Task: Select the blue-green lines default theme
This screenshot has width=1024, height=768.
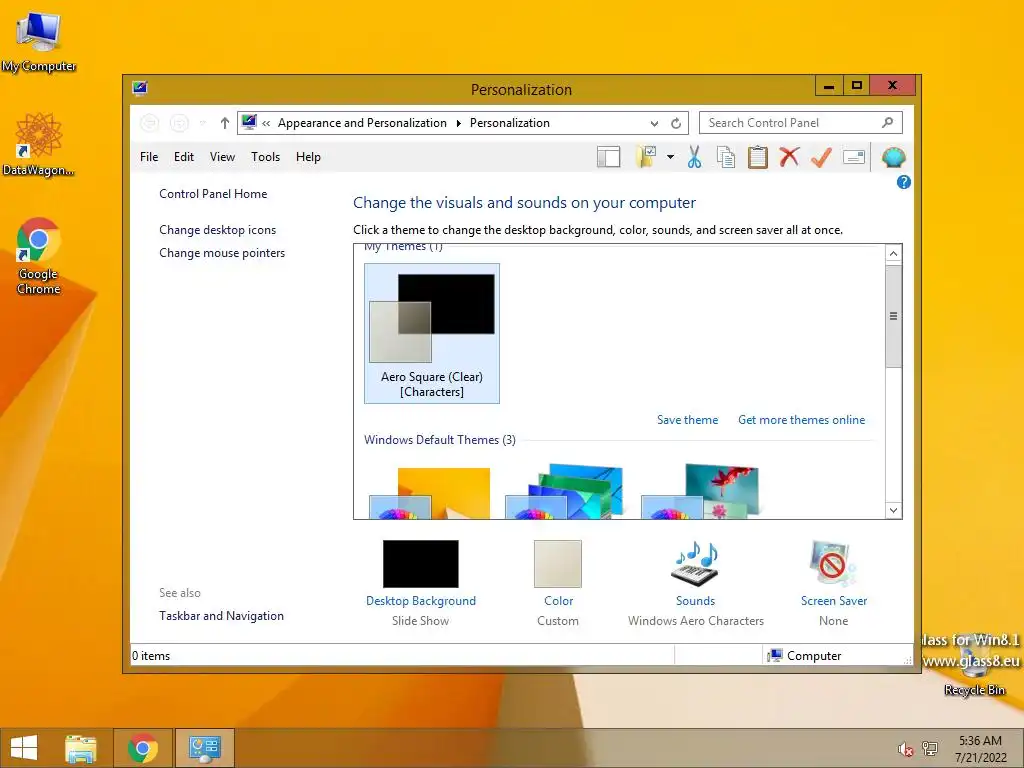Action: 564,492
